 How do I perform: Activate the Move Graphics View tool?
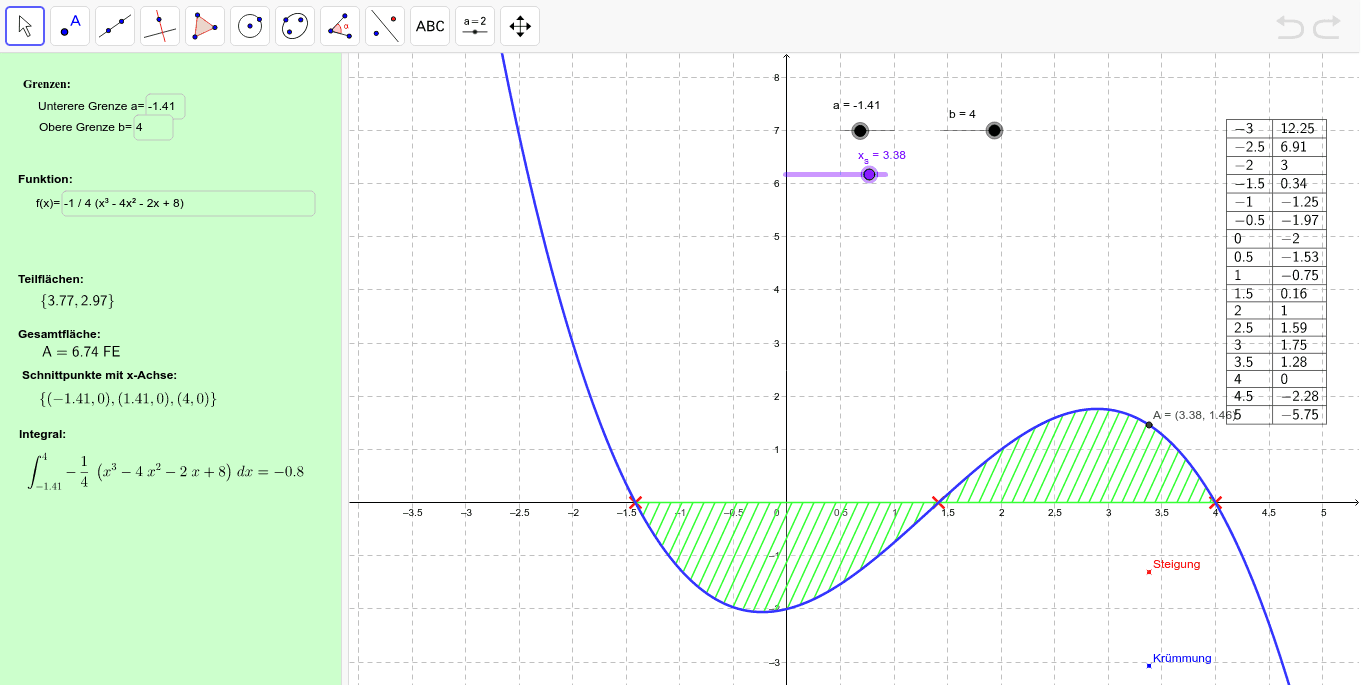click(520, 26)
